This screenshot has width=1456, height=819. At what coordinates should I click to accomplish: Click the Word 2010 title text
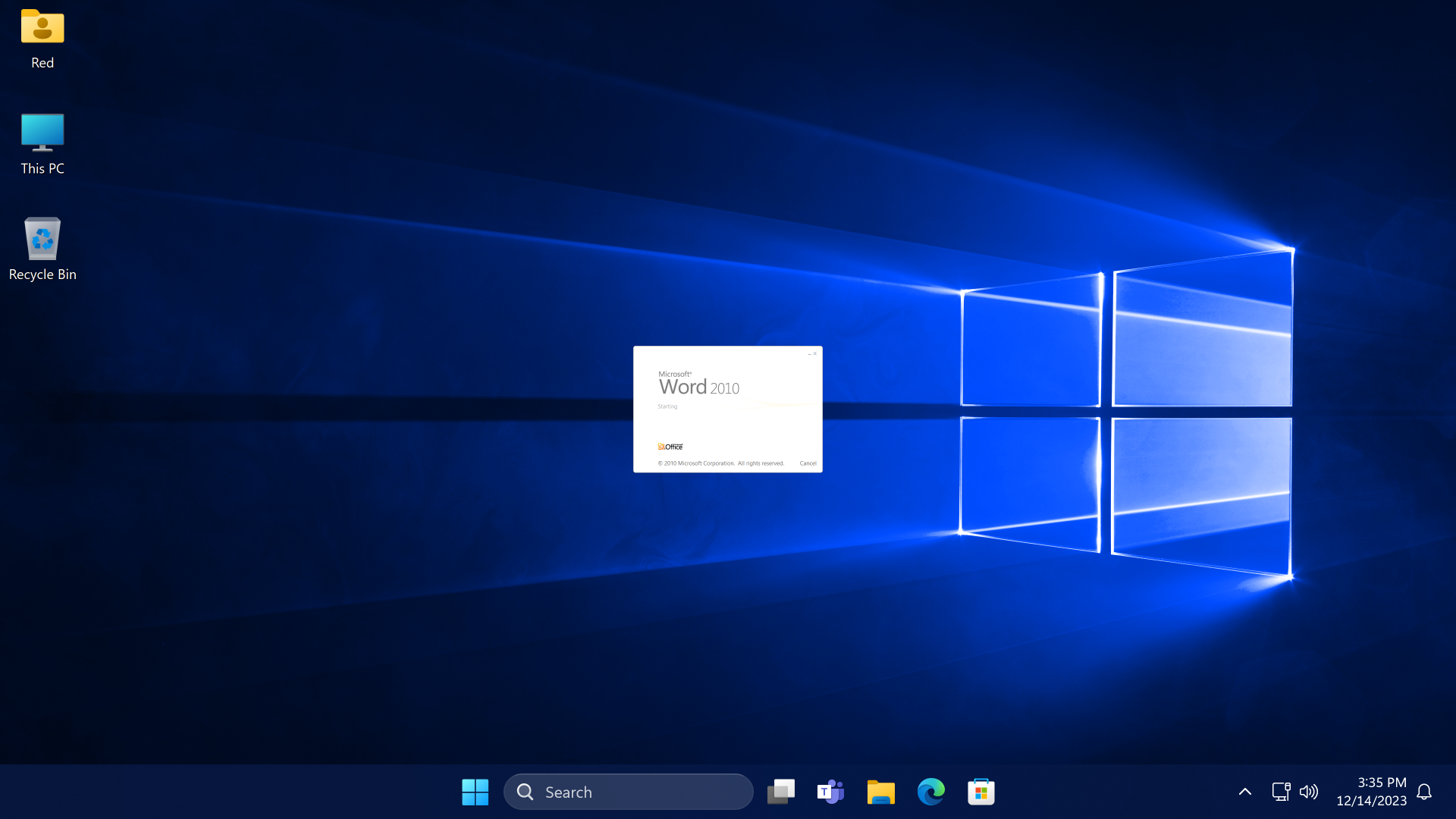point(698,387)
